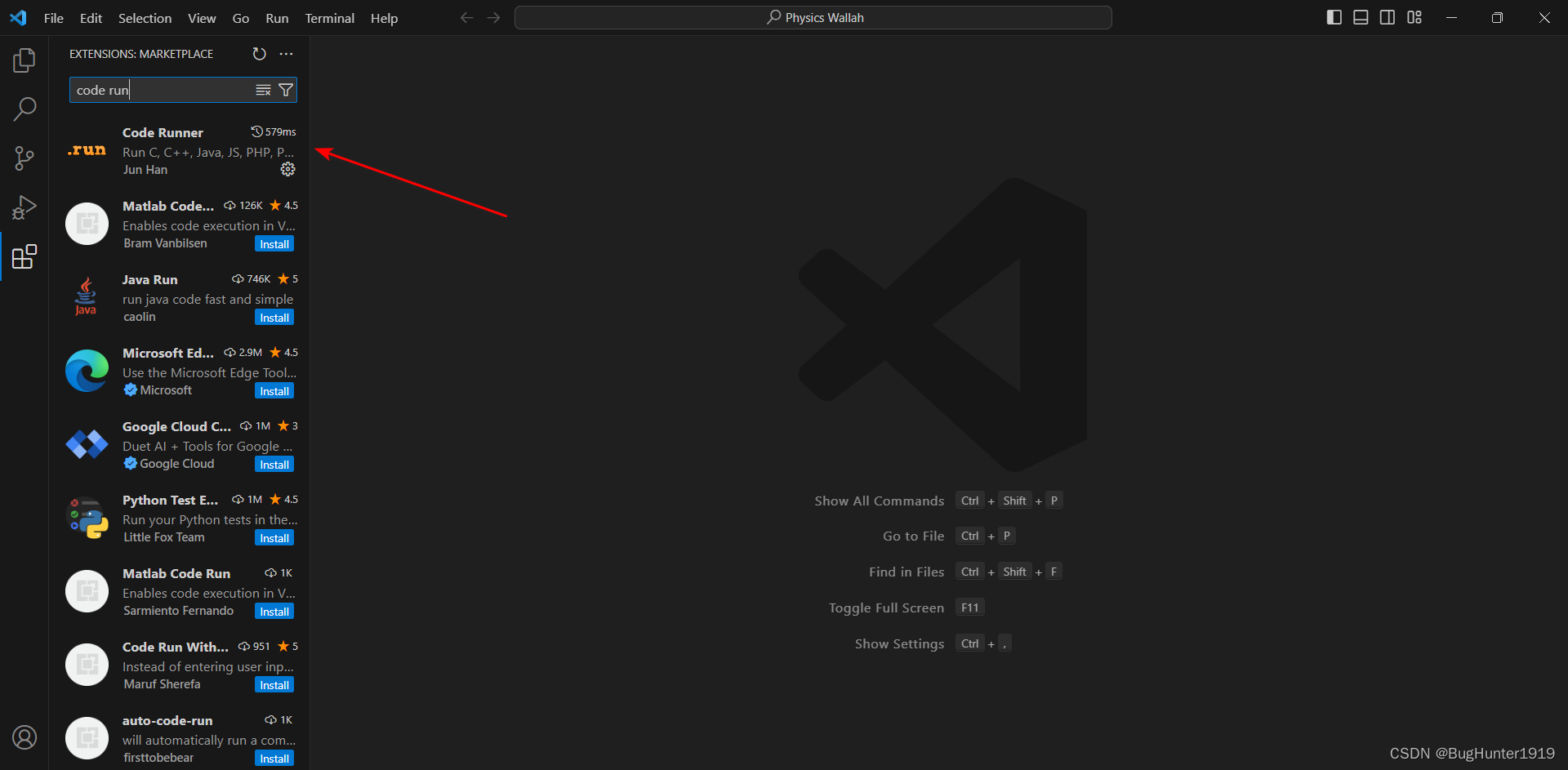The height and width of the screenshot is (770, 1568).
Task: Install the Matlab Code extension by Bram Vanbilsen
Action: click(x=274, y=244)
